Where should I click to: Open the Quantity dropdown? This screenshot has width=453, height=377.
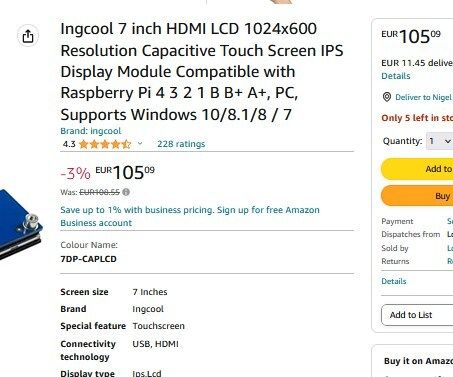pos(439,141)
